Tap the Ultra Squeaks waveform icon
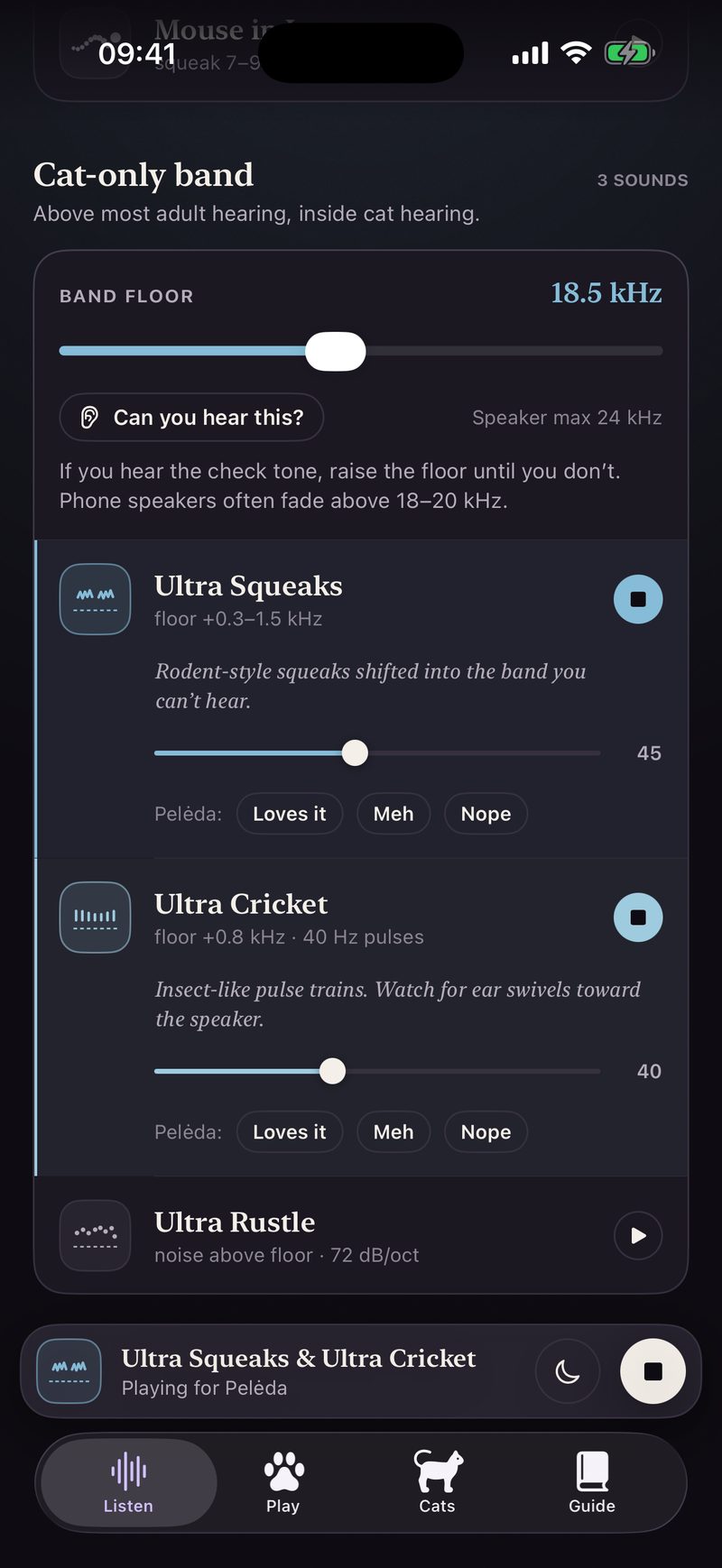Viewport: 722px width, 1568px height. 96,600
